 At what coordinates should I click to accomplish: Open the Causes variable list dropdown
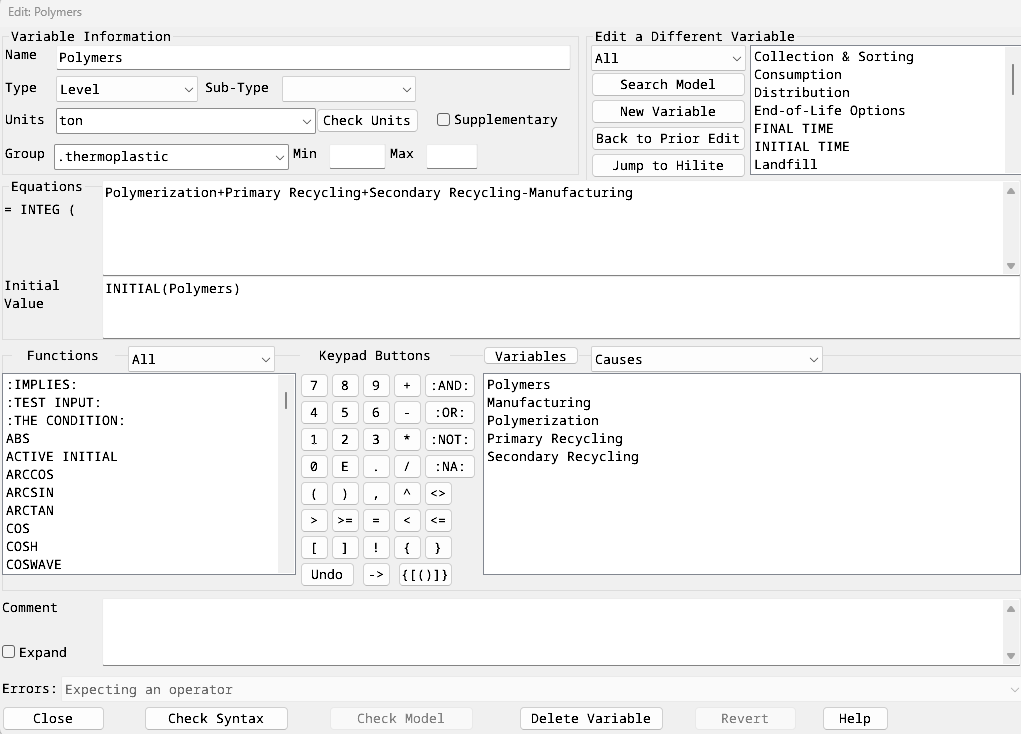(706, 359)
